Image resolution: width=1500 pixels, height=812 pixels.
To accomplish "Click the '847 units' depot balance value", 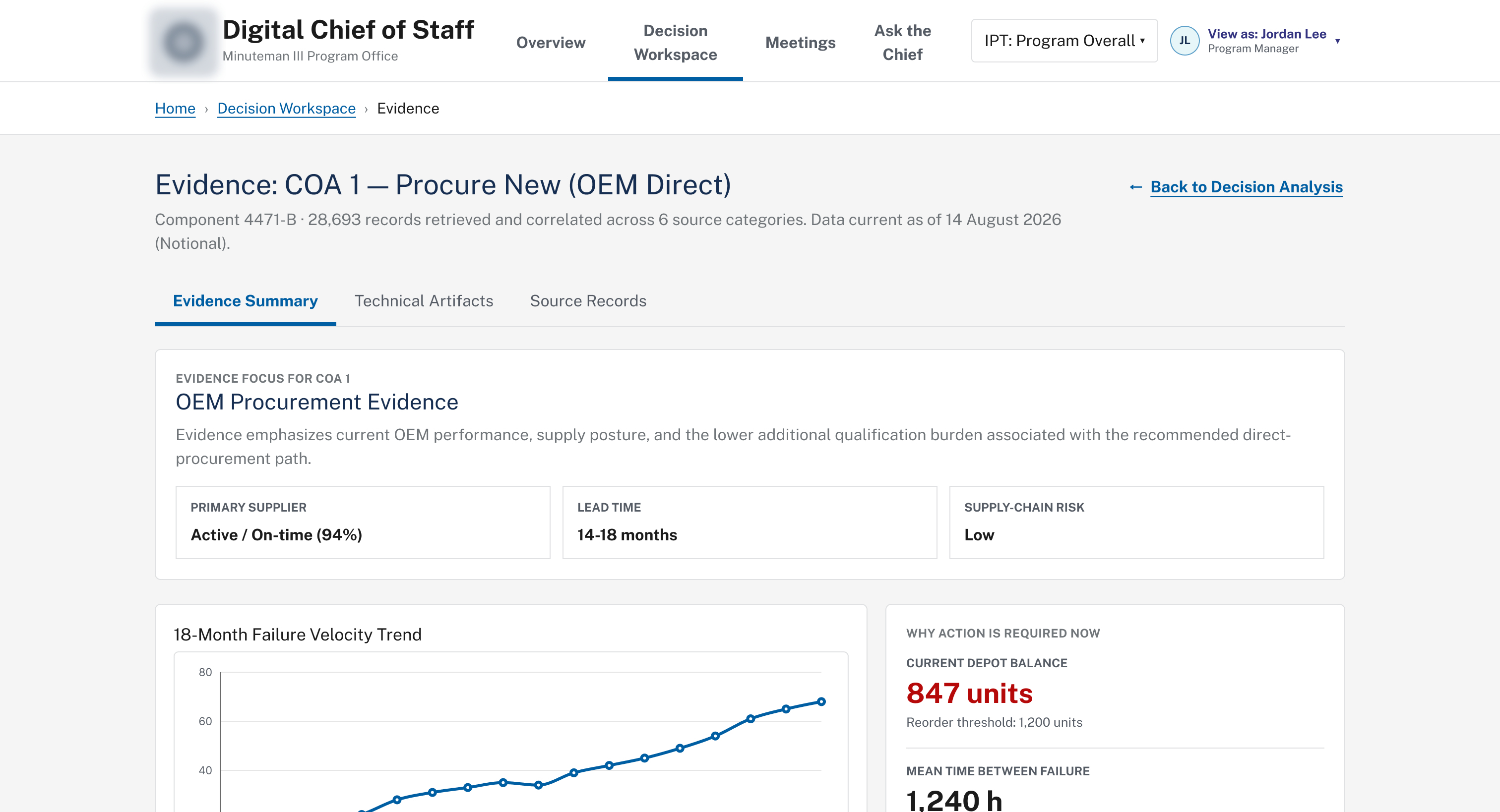I will point(970,693).
